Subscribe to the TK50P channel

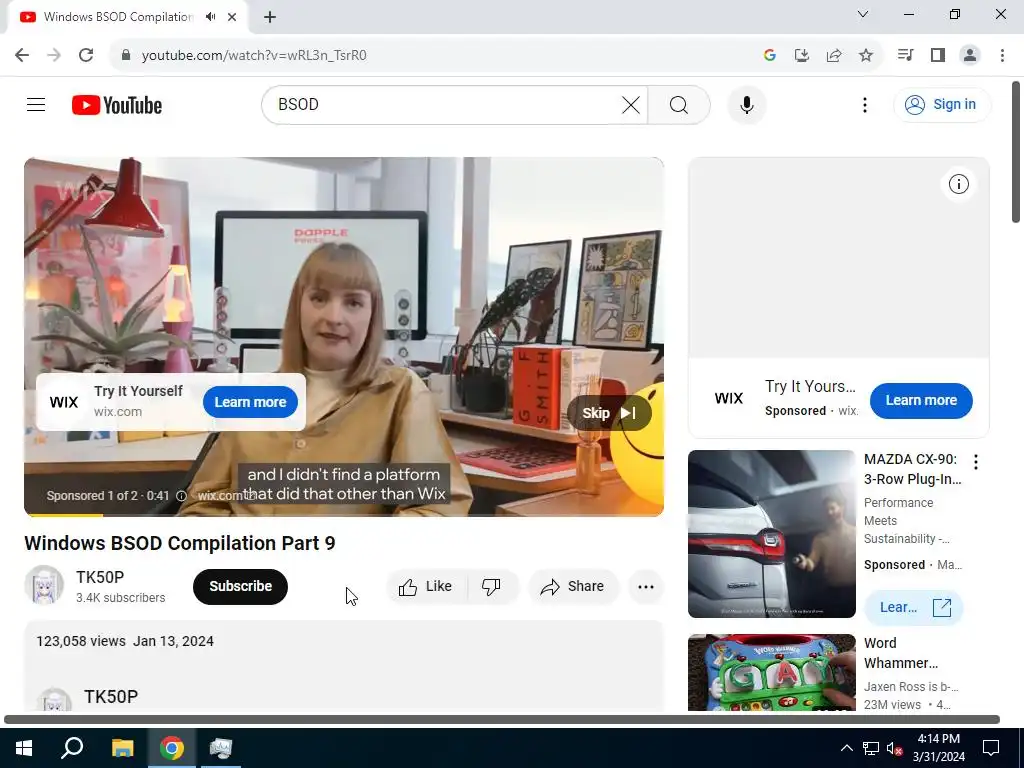coord(240,586)
